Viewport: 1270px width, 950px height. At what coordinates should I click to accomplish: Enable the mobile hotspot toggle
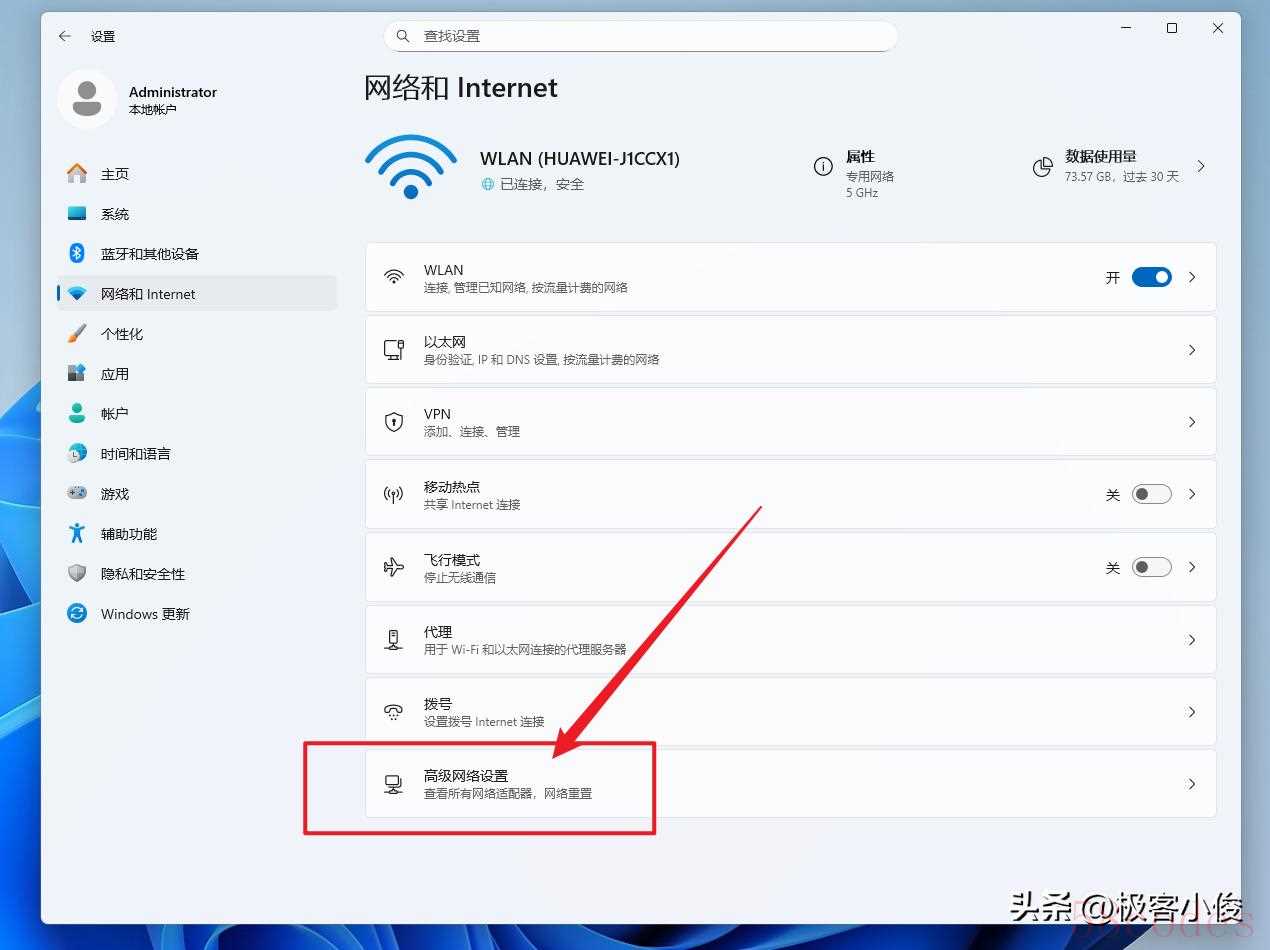pos(1151,494)
